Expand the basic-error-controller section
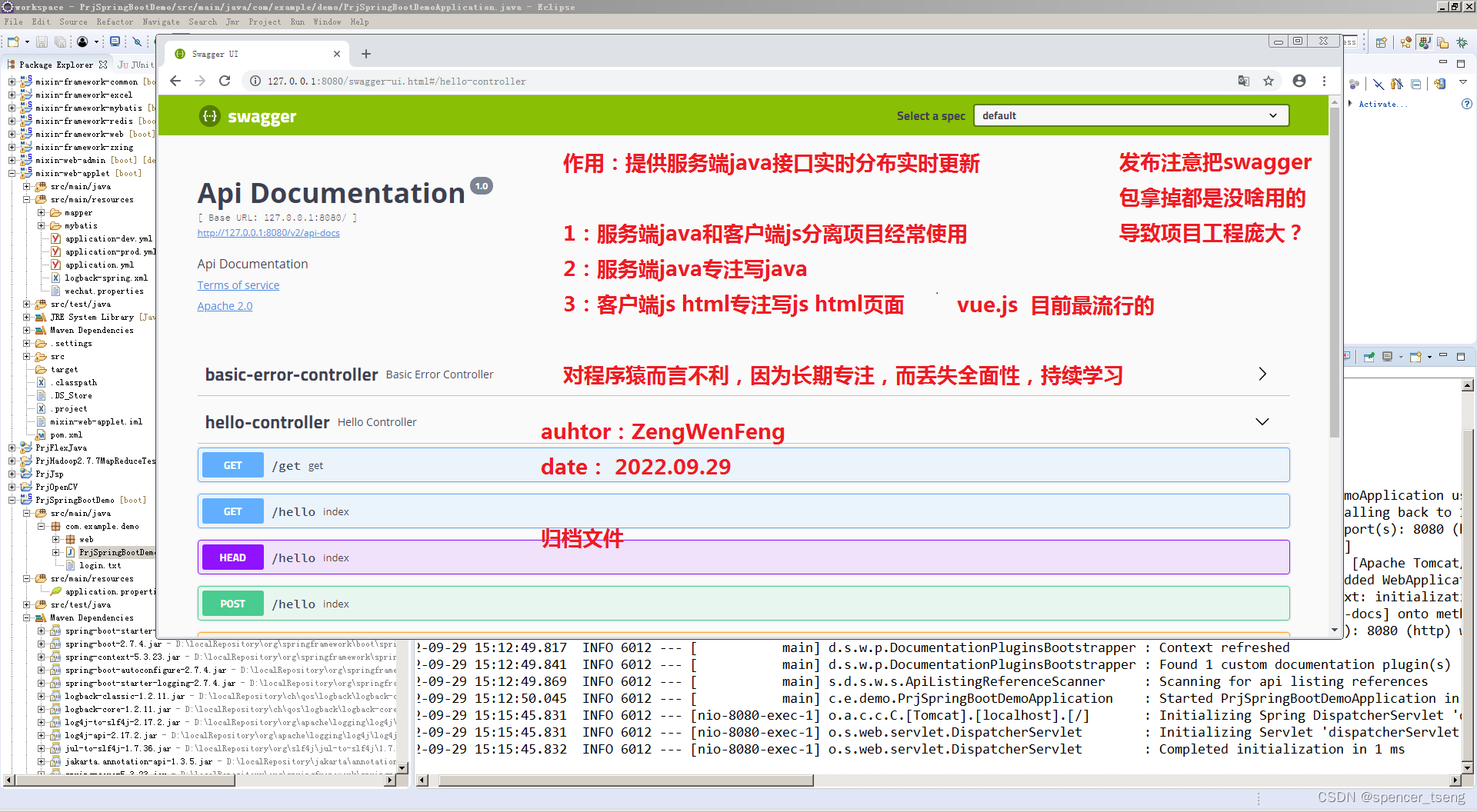 pyautogui.click(x=1262, y=374)
